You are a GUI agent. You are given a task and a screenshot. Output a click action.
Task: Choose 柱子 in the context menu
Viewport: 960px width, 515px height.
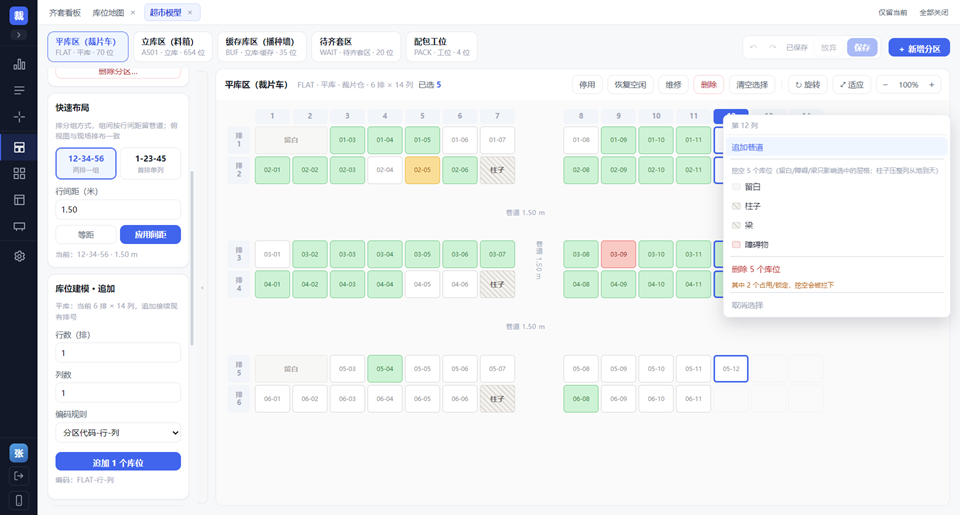pos(837,206)
